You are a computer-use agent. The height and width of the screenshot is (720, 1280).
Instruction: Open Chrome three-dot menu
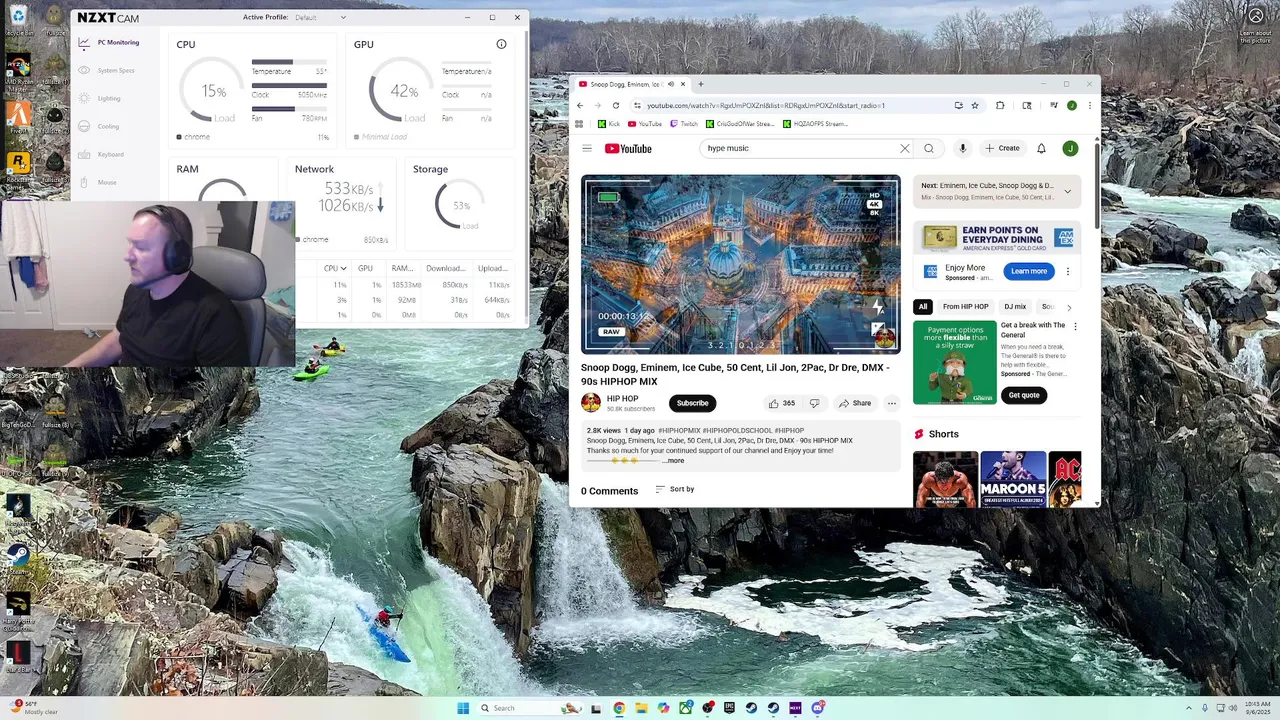point(1089,105)
